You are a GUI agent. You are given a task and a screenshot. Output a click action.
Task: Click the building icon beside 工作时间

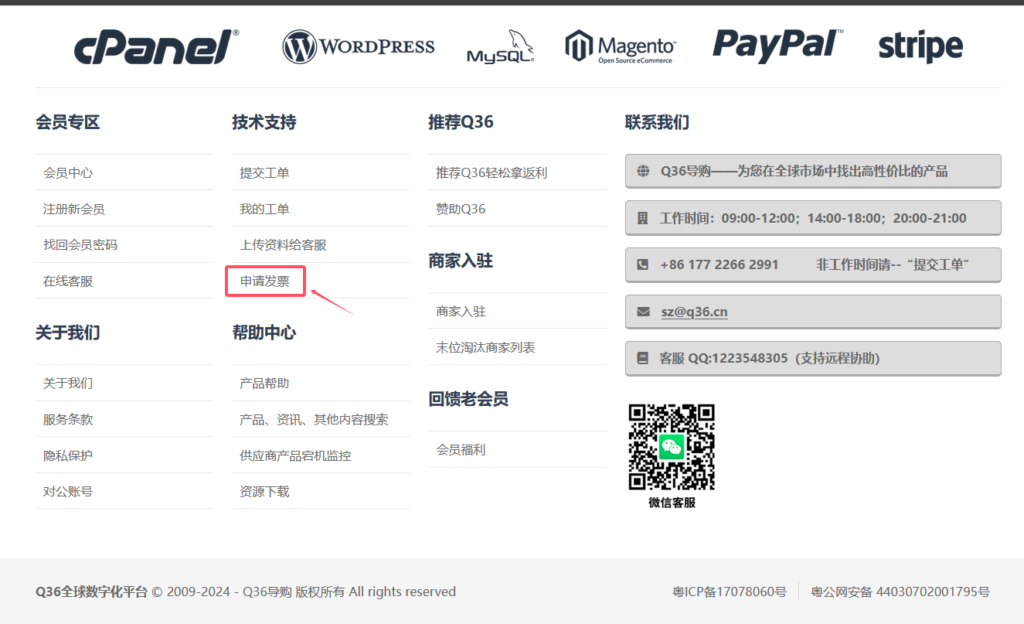tap(643, 218)
